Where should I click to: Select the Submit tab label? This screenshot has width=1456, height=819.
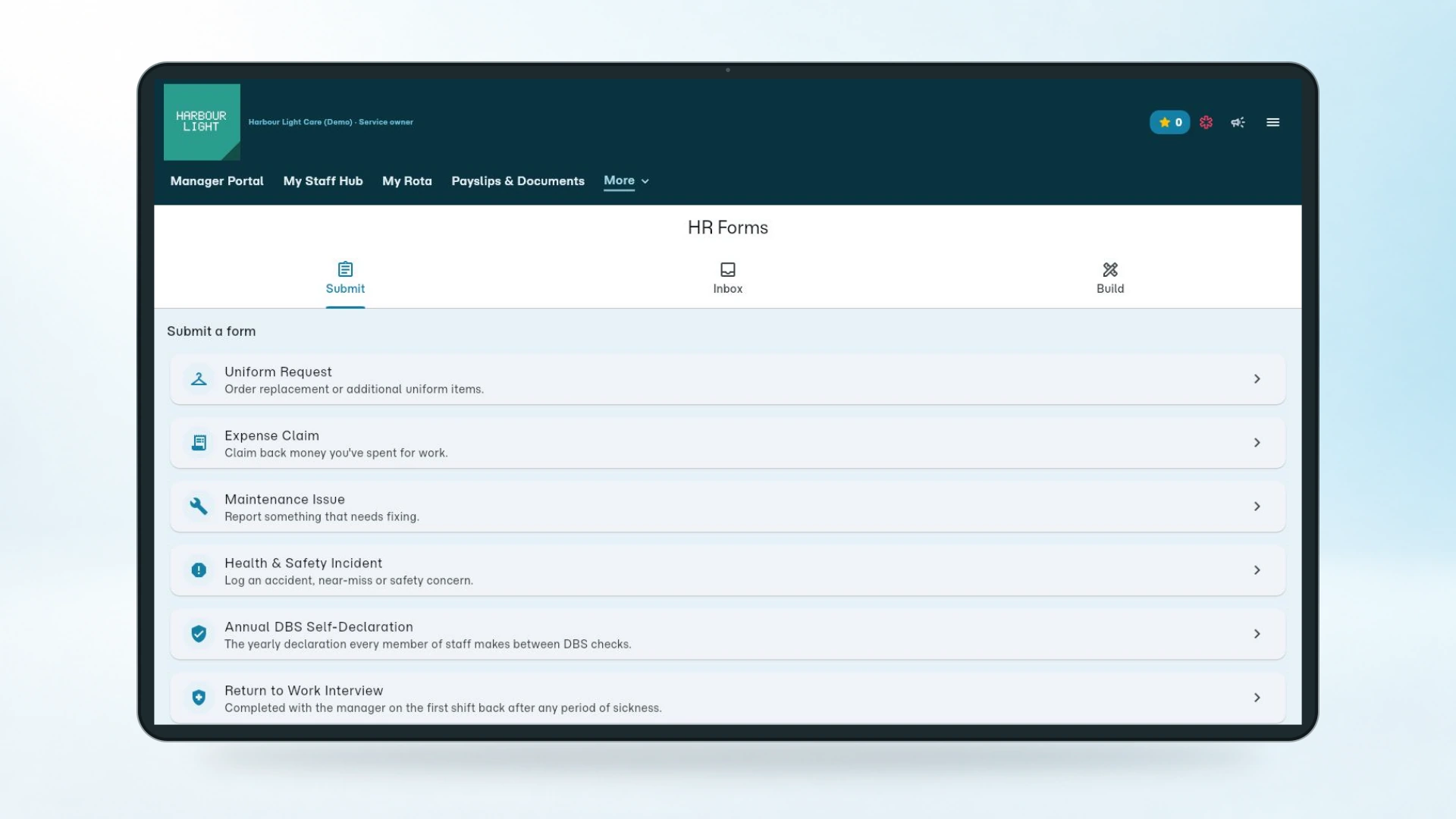(x=345, y=289)
